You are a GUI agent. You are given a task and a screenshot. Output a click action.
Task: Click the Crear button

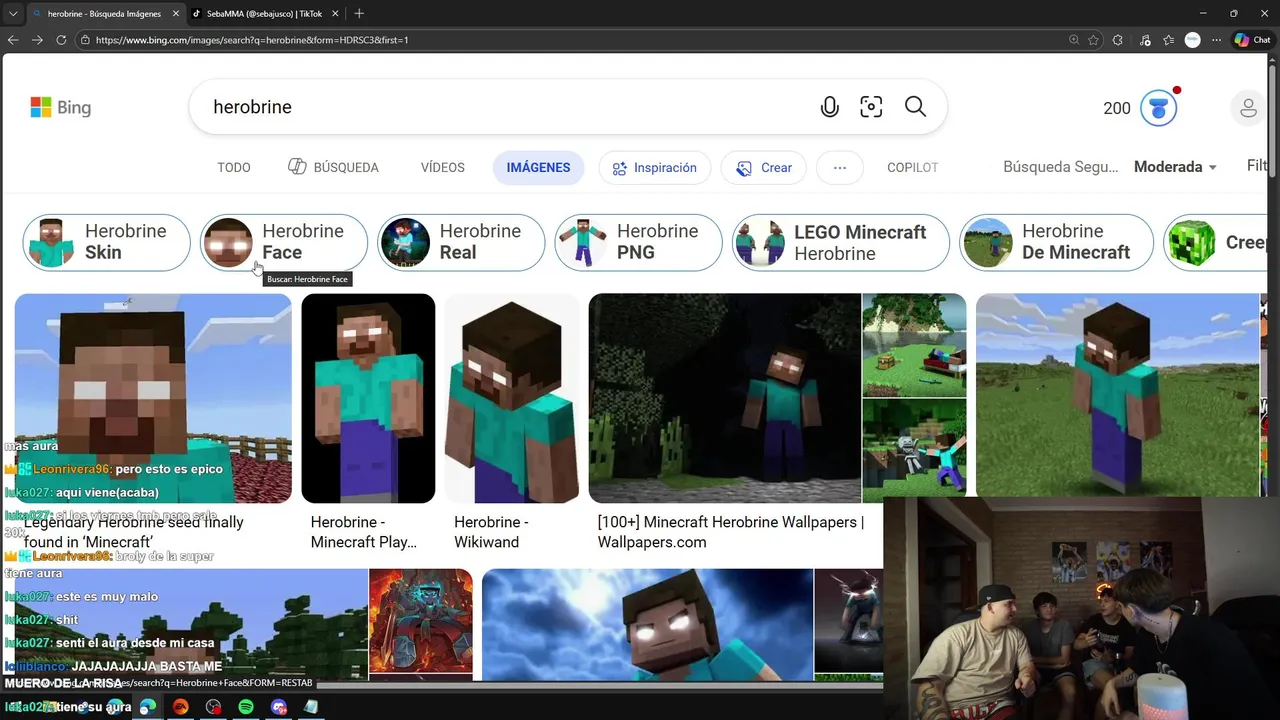point(763,168)
